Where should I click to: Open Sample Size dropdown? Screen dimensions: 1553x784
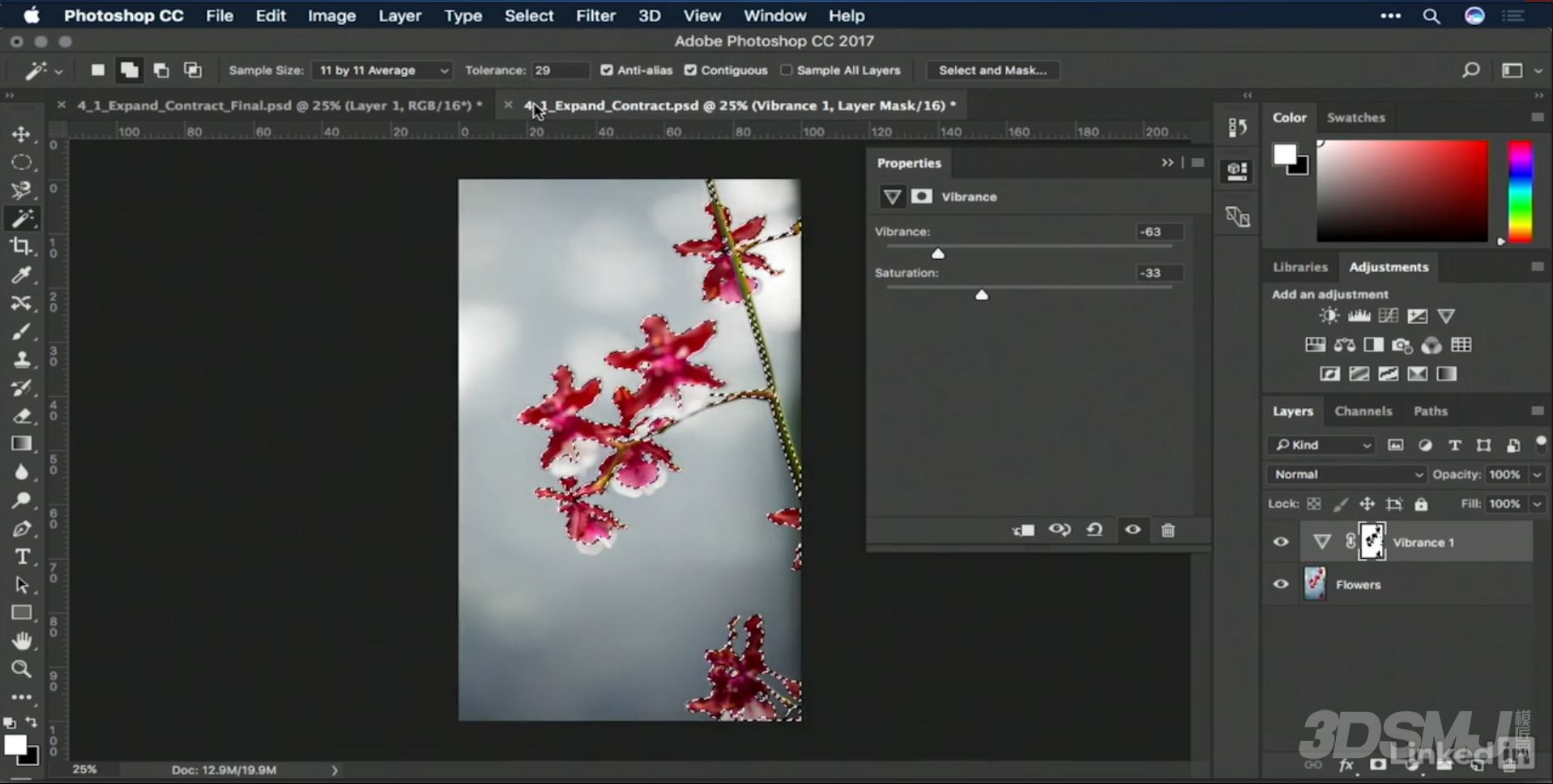[x=382, y=70]
